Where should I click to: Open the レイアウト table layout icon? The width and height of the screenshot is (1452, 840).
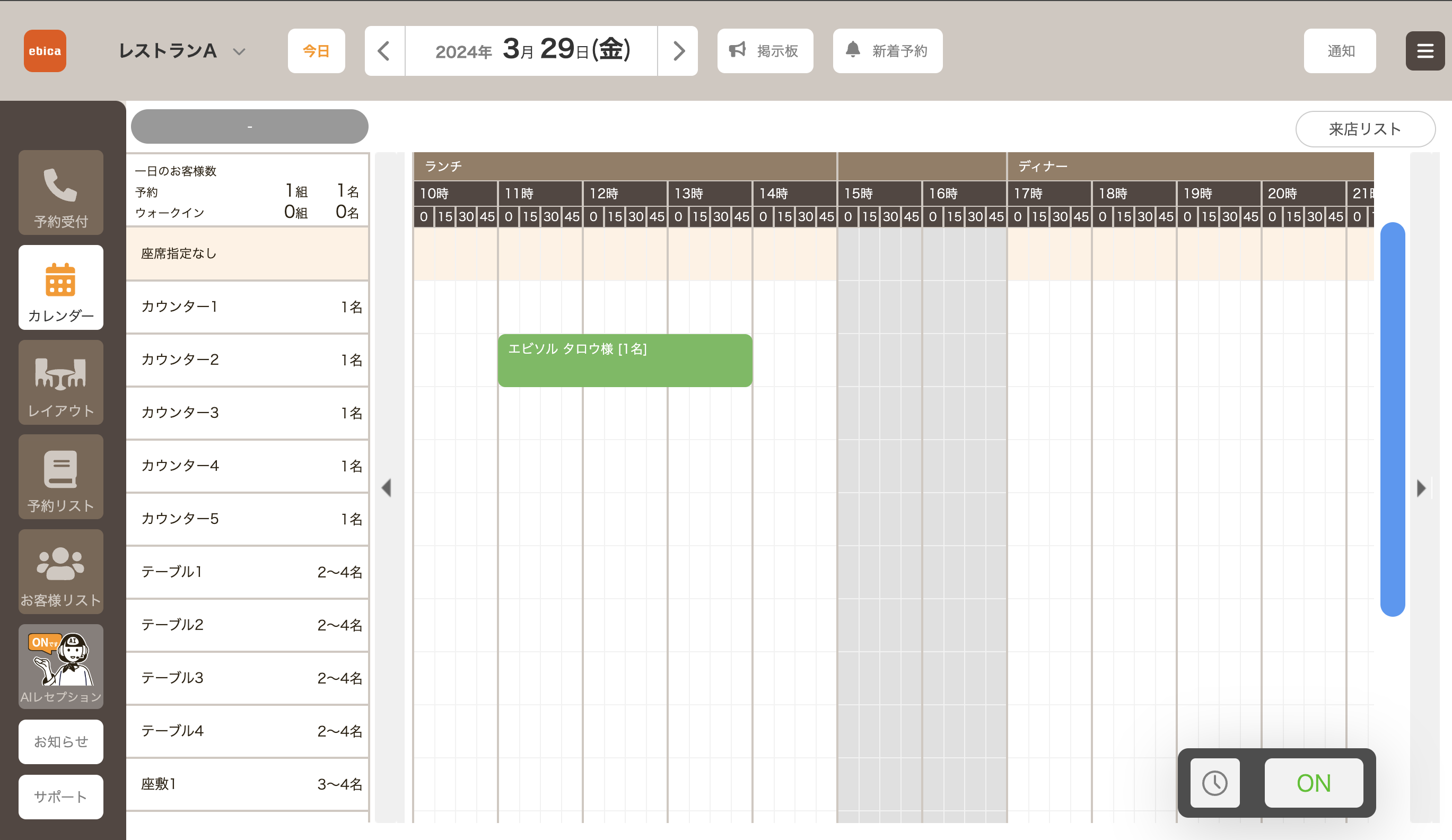(x=60, y=382)
